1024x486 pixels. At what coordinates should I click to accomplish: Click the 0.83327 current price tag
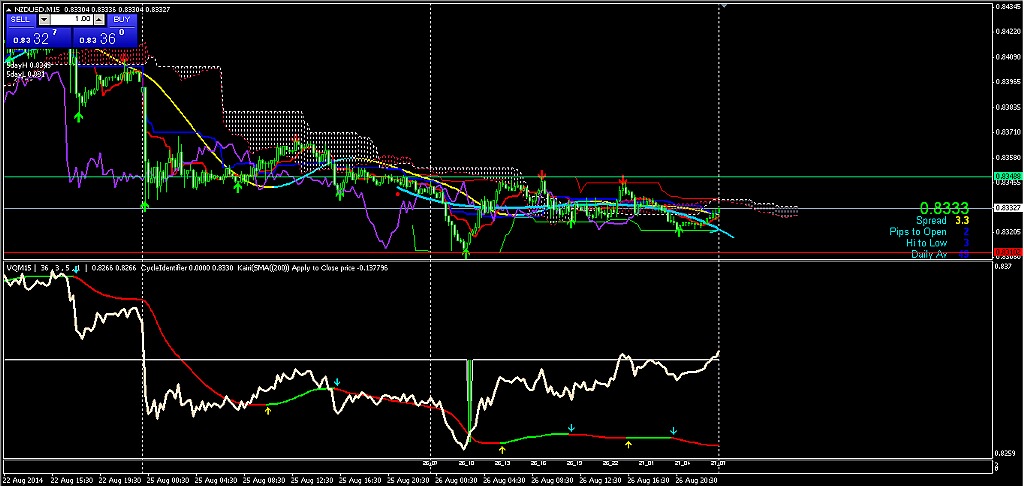[1006, 208]
